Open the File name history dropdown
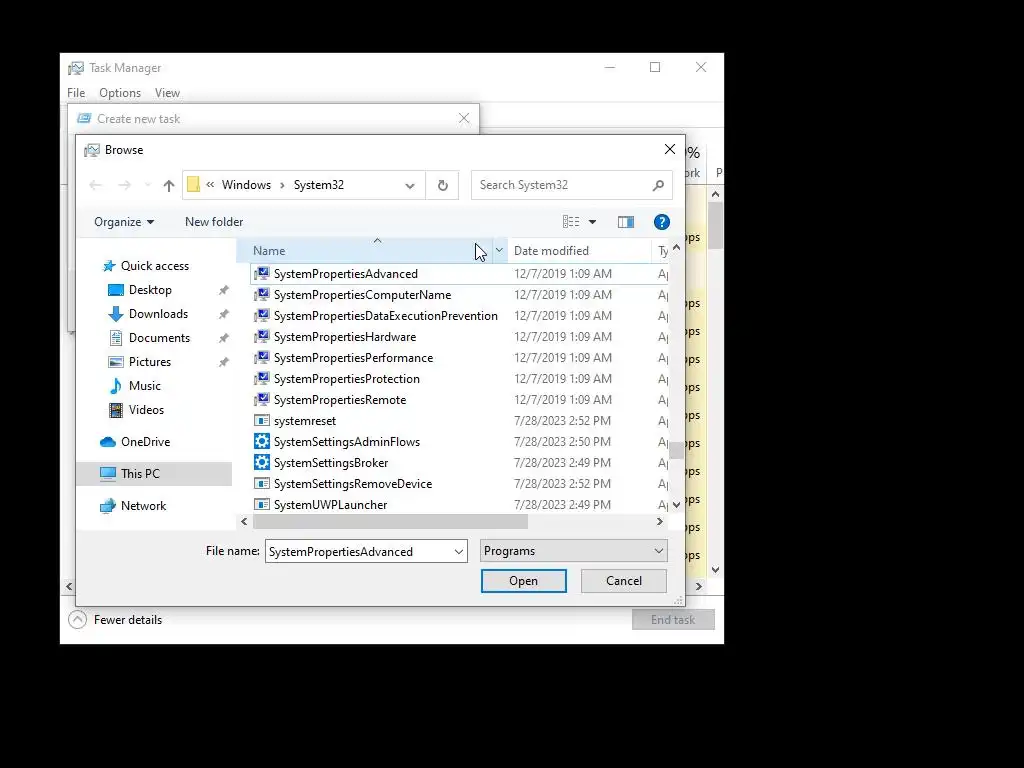Viewport: 1024px width, 768px height. [458, 552]
